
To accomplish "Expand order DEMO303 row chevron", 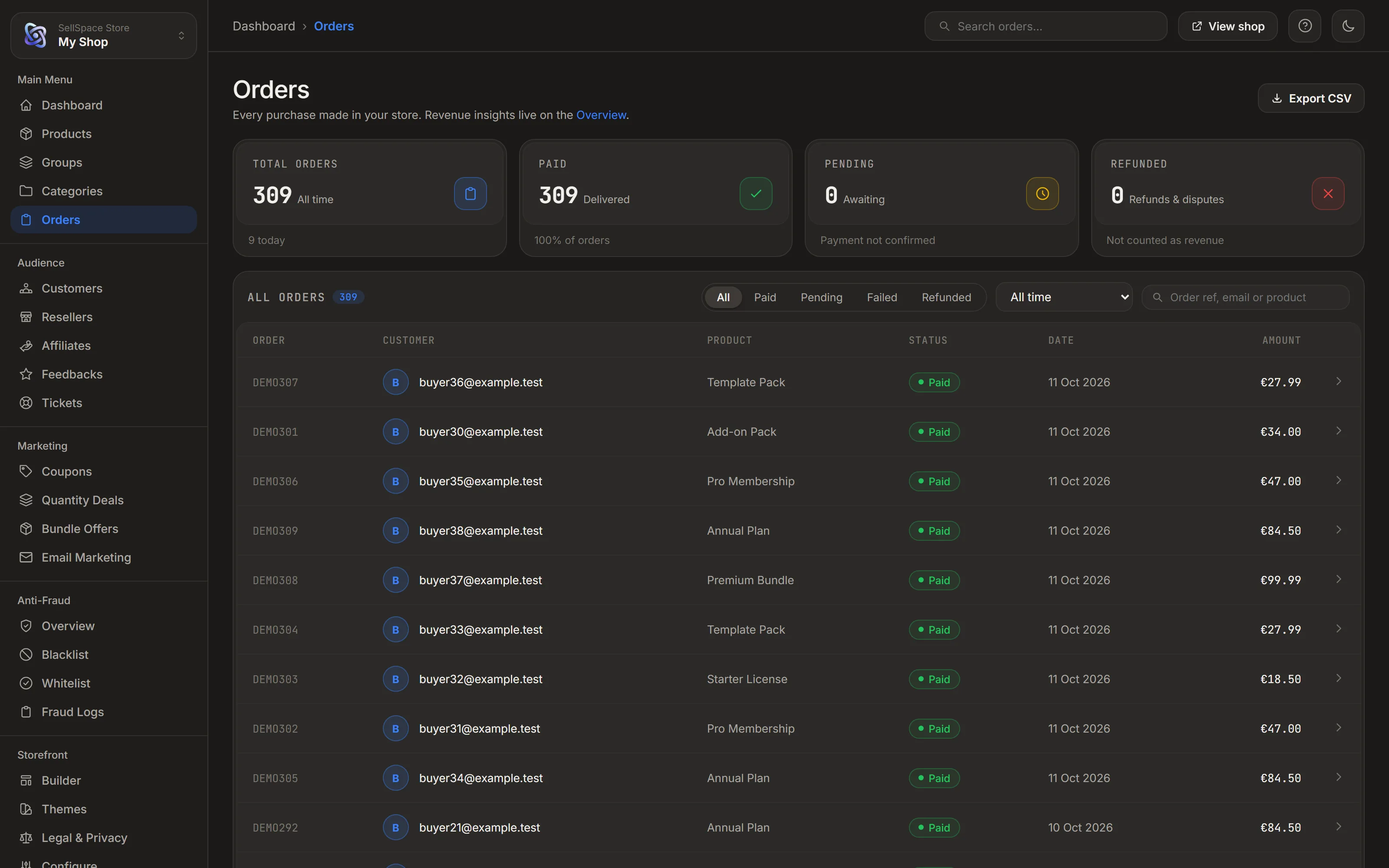I will (1339, 678).
